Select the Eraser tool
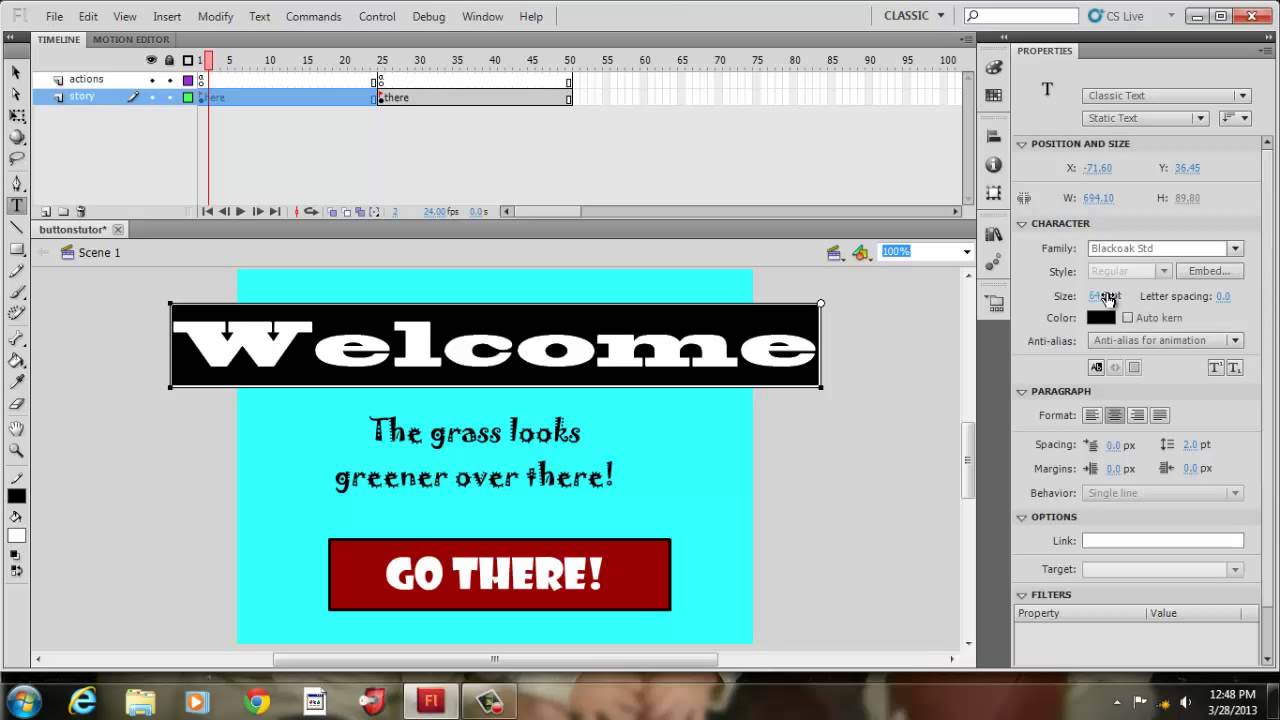Viewport: 1280px width, 720px height. 16,405
